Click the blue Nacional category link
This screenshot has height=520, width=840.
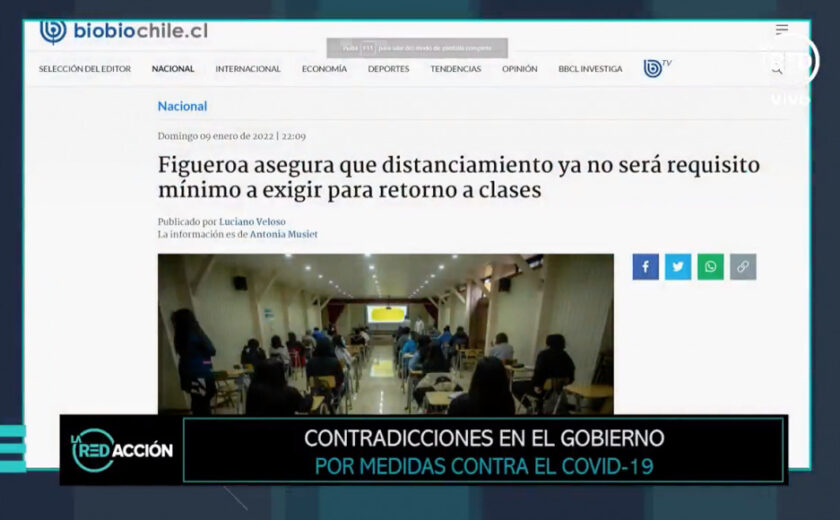[x=182, y=106]
